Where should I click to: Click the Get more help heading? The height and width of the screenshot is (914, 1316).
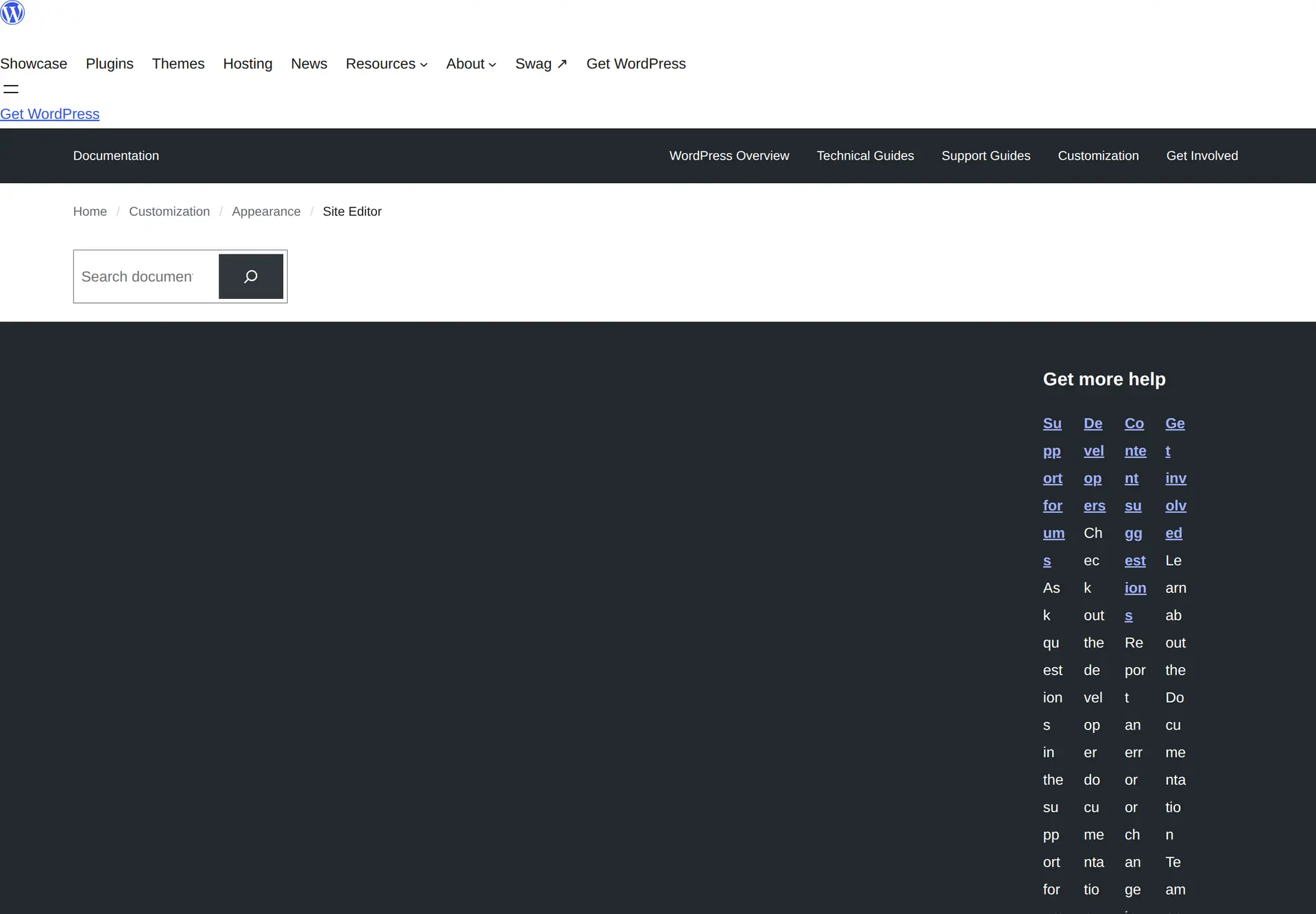pyautogui.click(x=1104, y=379)
